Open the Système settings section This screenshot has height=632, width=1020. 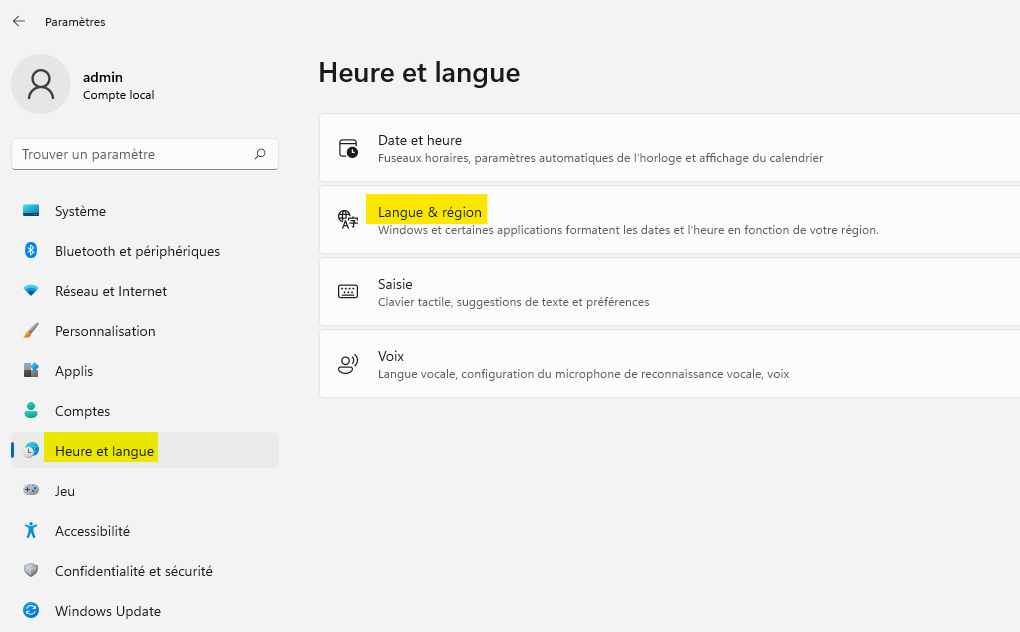pyautogui.click(x=80, y=211)
